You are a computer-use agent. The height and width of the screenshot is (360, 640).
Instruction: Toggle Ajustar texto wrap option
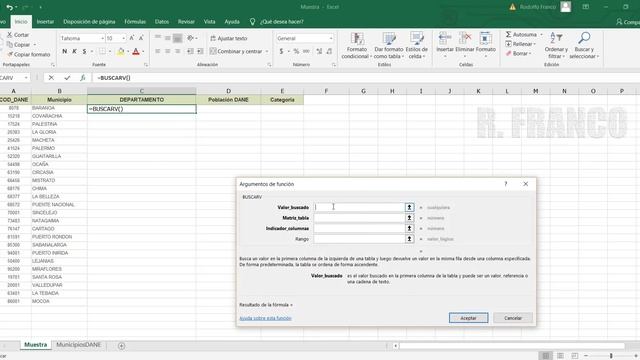229,38
